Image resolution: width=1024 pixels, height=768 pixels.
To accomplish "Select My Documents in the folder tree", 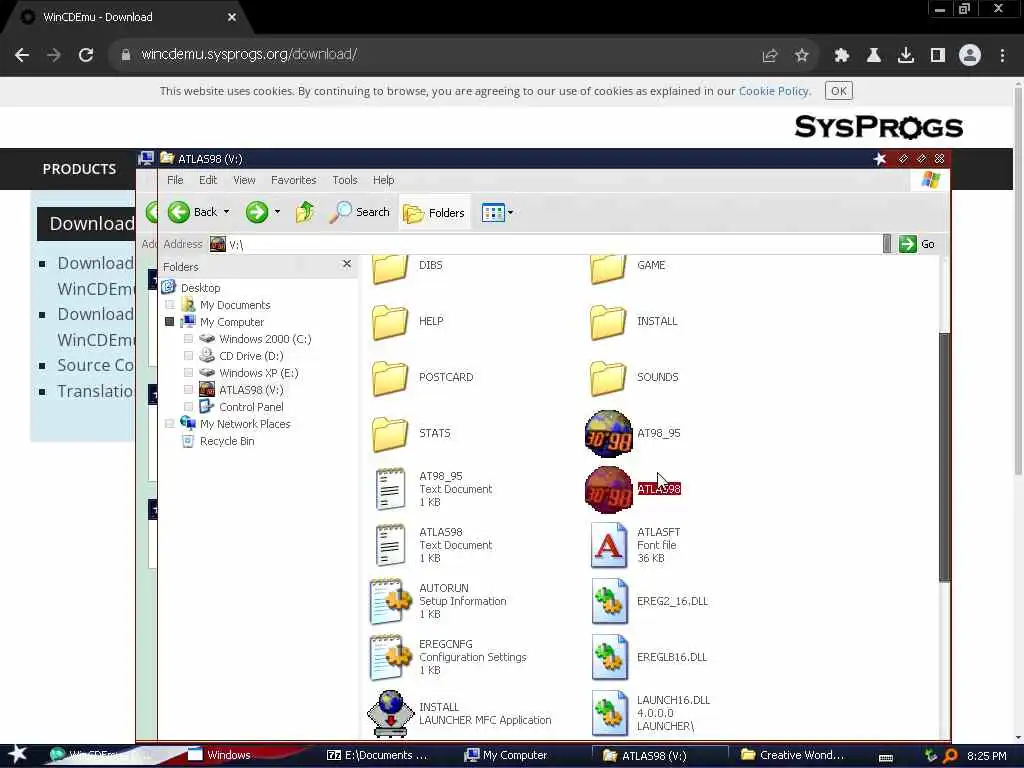I will [235, 305].
